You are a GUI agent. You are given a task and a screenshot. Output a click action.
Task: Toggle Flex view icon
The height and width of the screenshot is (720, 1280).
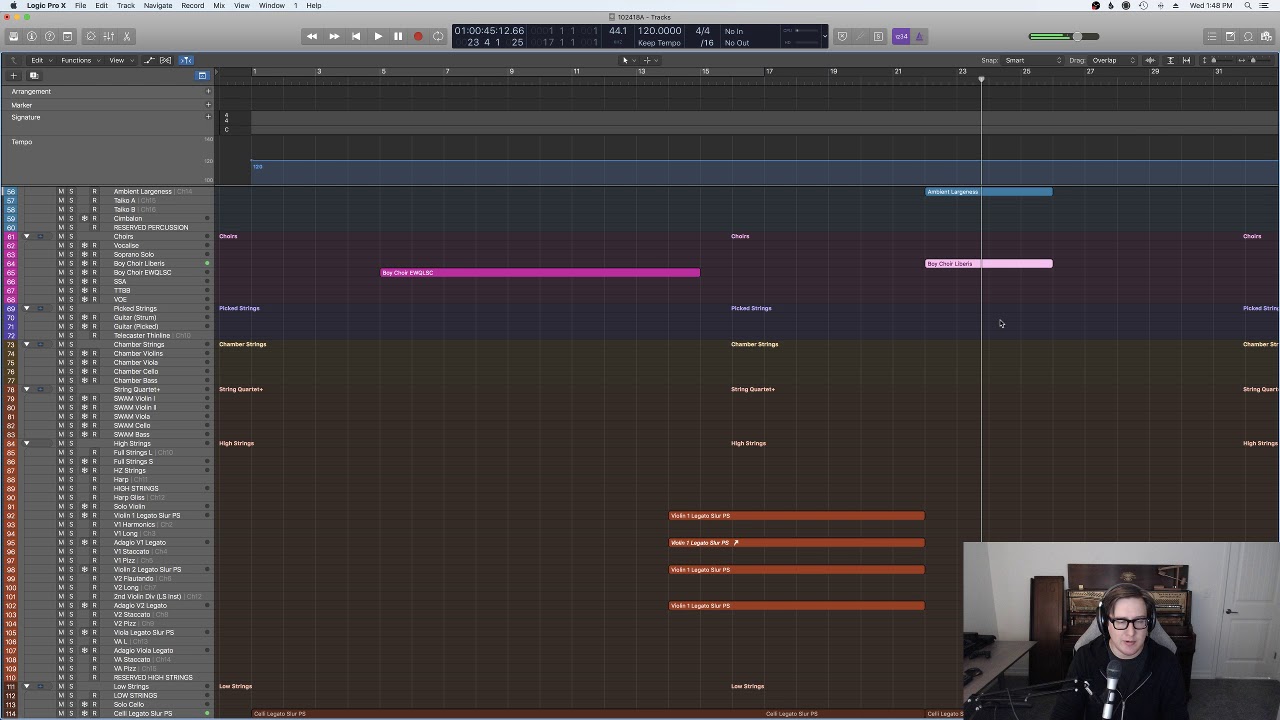point(166,60)
